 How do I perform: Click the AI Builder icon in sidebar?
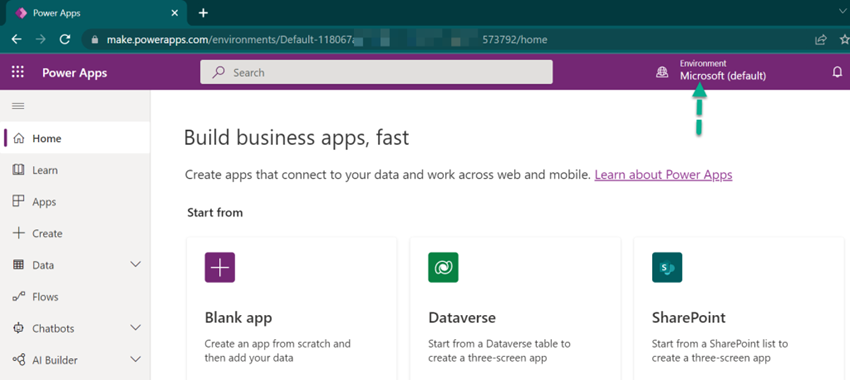pos(18,360)
